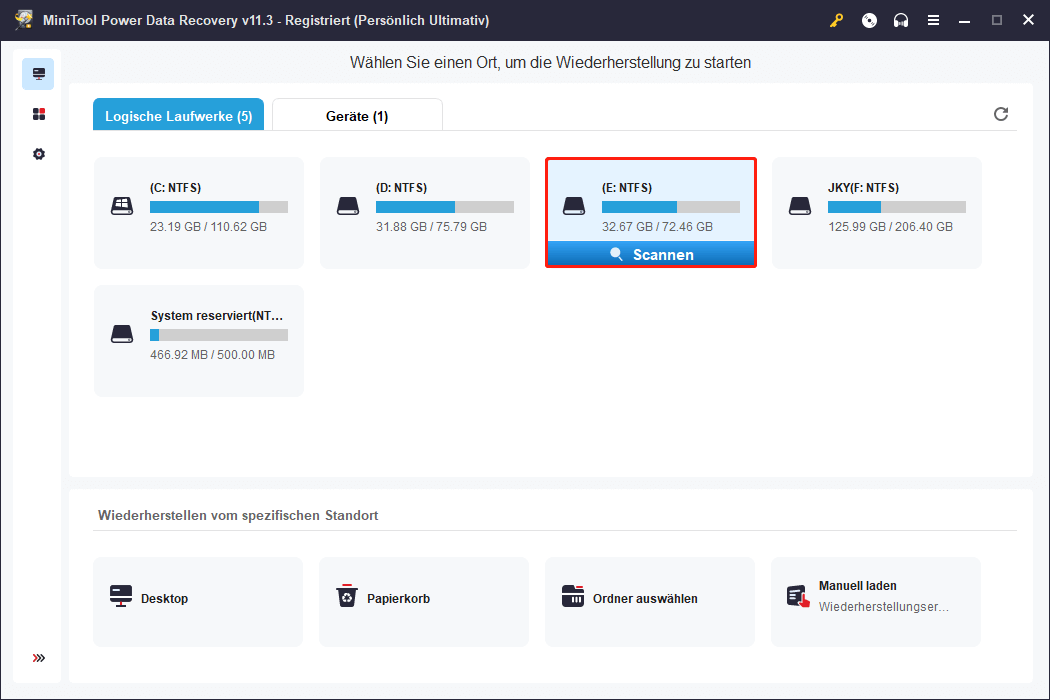Click the Ordner auswählen folder icon
Screen dimensions: 1050x700
573,595
